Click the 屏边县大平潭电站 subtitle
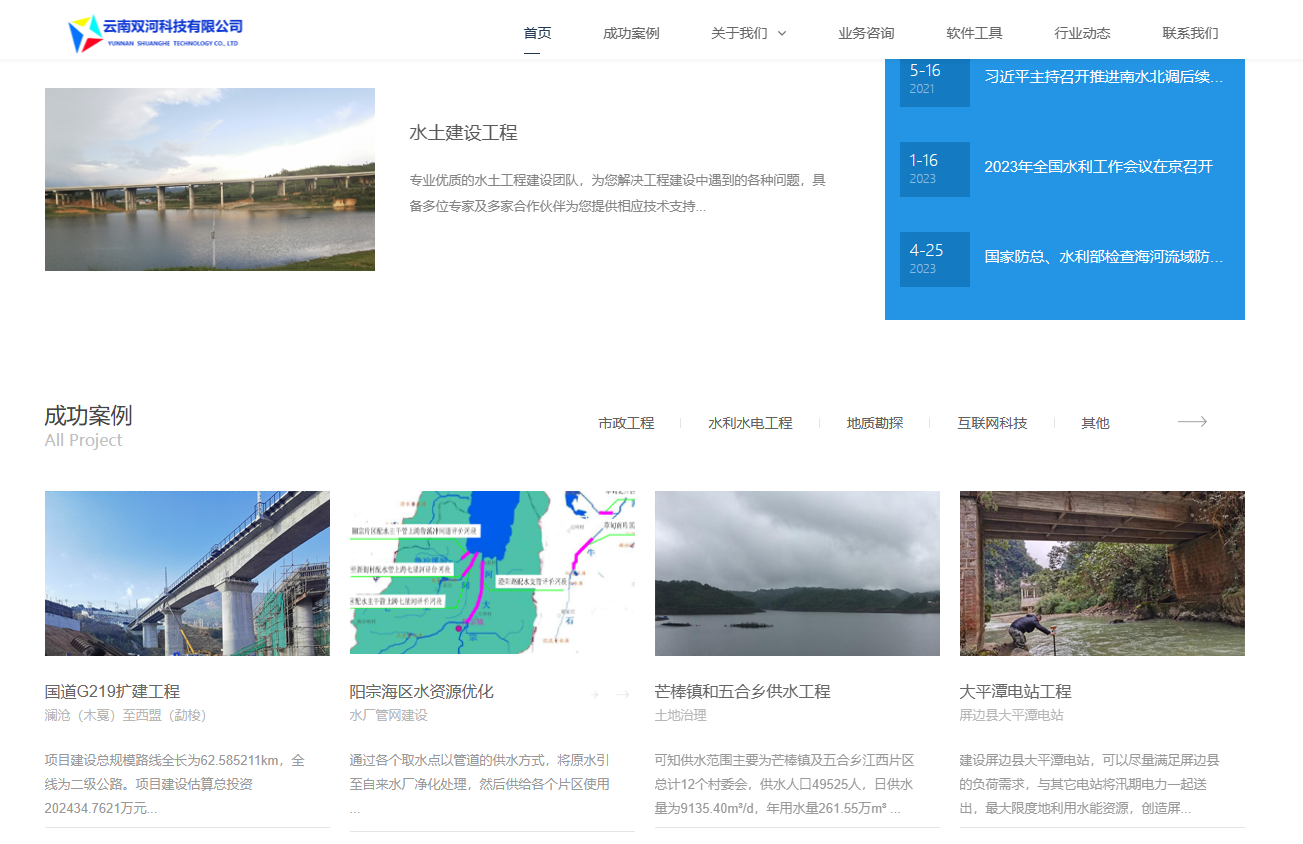 [x=1011, y=715]
